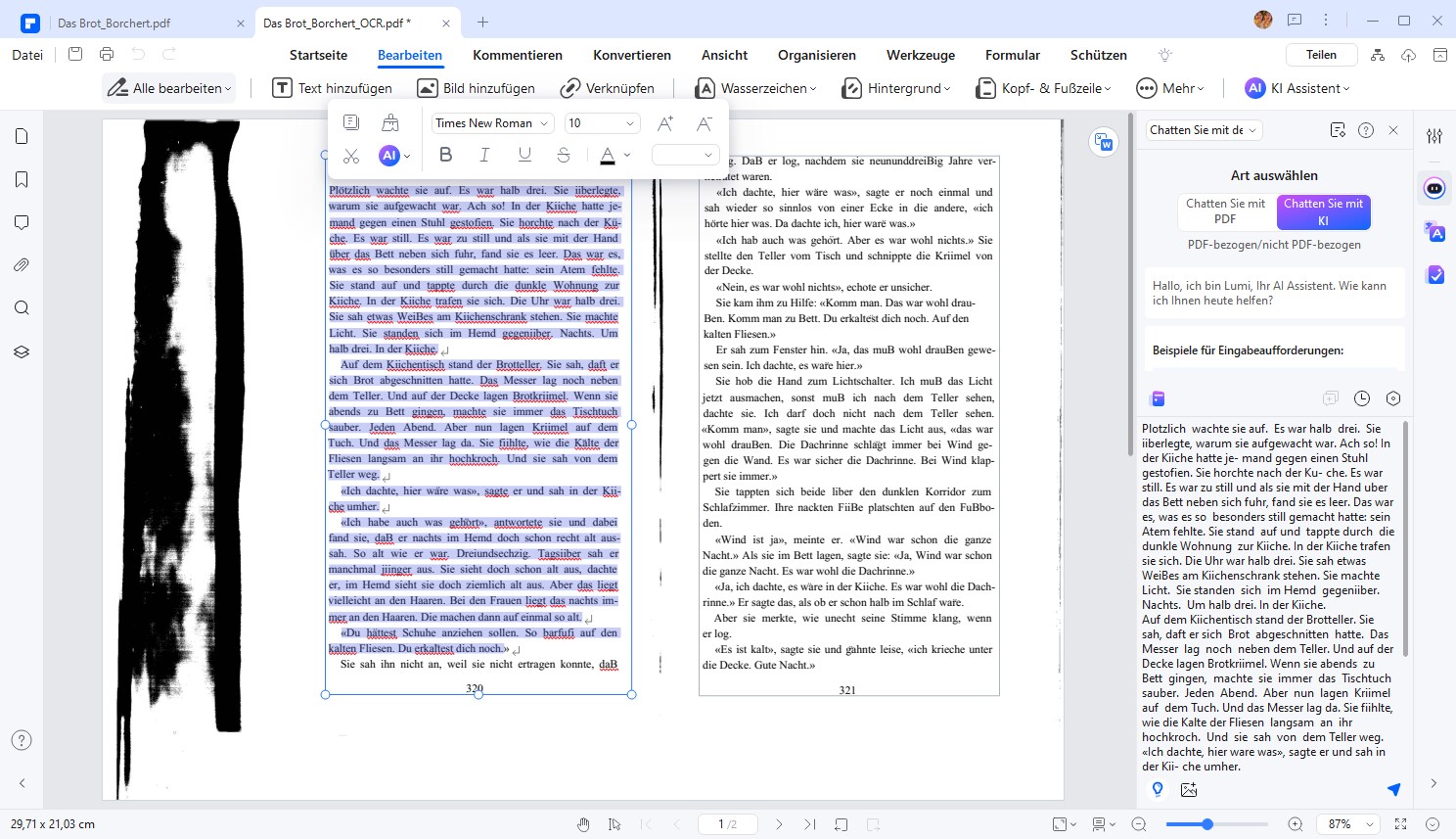Toggle bold formatting

click(x=446, y=155)
